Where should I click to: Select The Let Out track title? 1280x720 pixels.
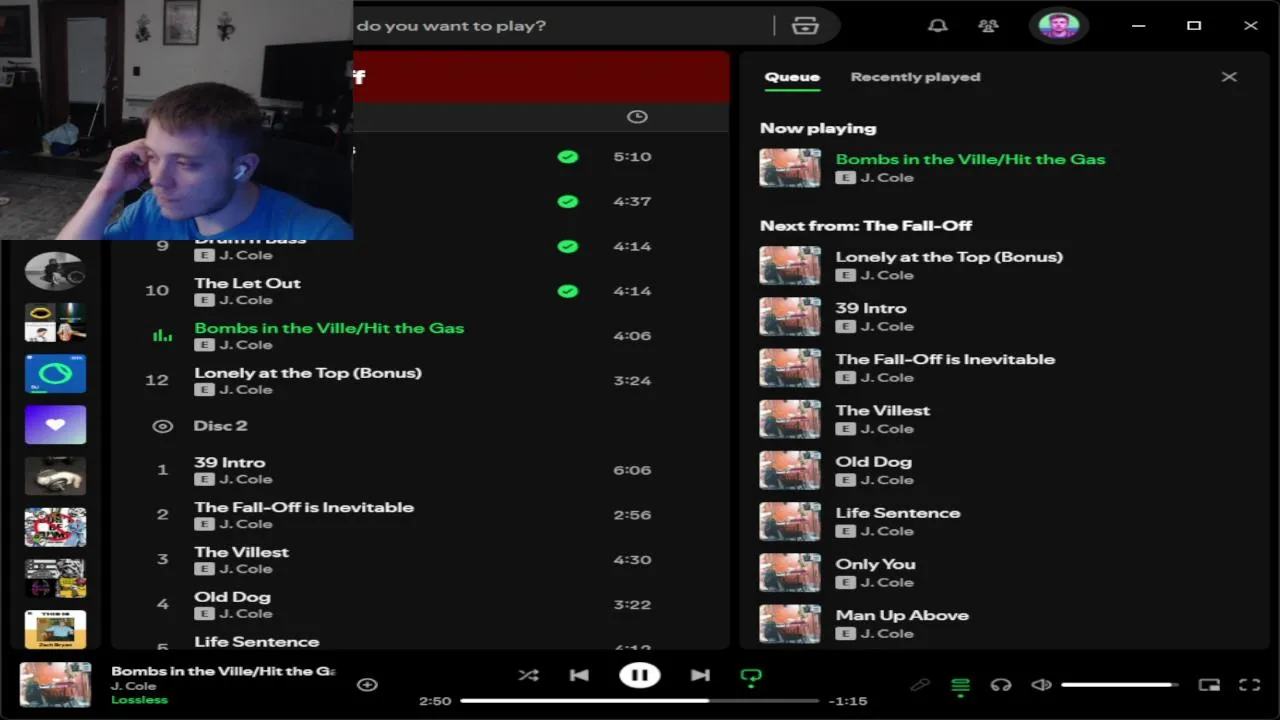point(247,283)
